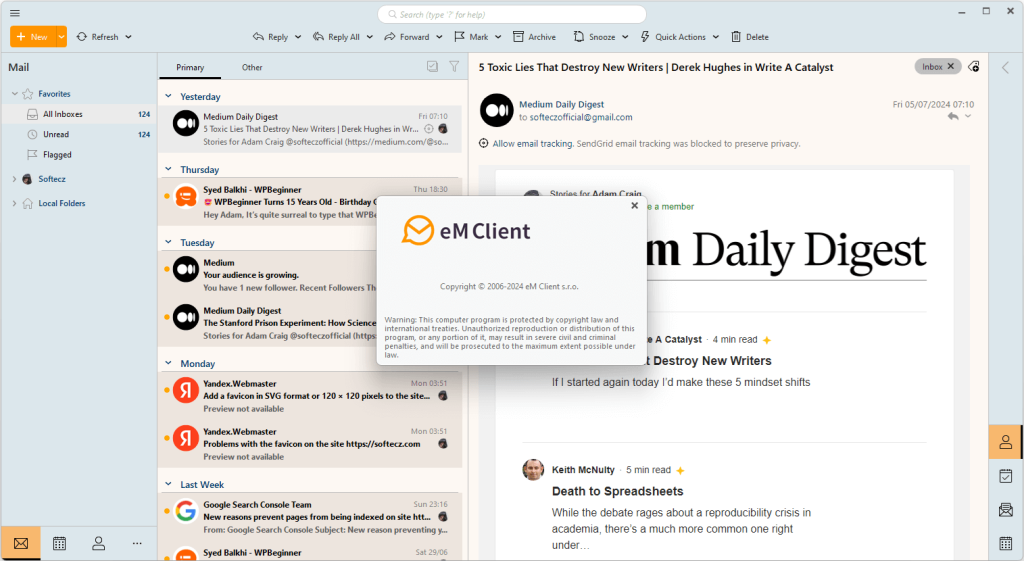Open the Agenda tasks sidebar icon

click(1006, 476)
